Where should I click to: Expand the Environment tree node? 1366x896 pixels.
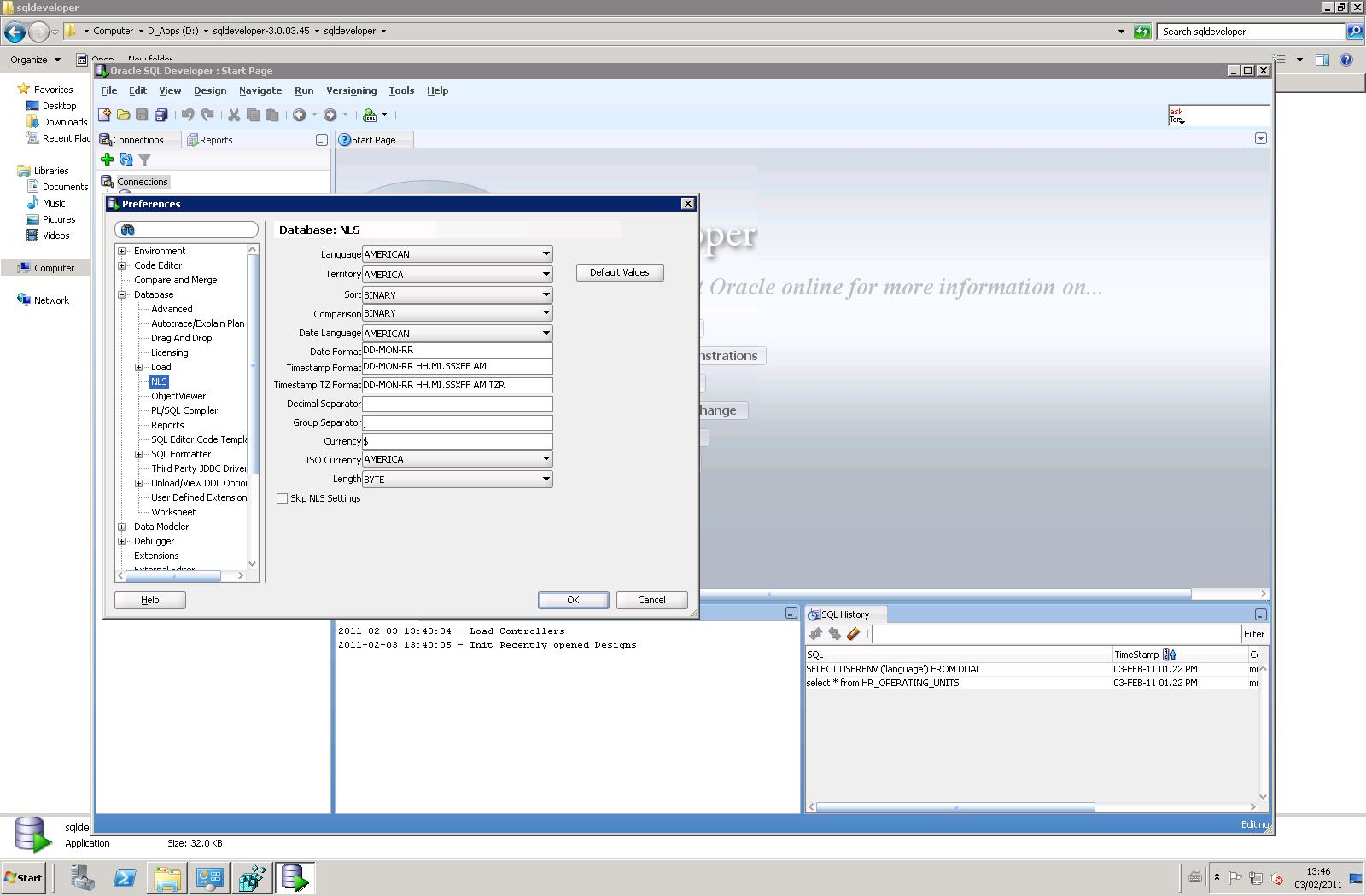(122, 251)
